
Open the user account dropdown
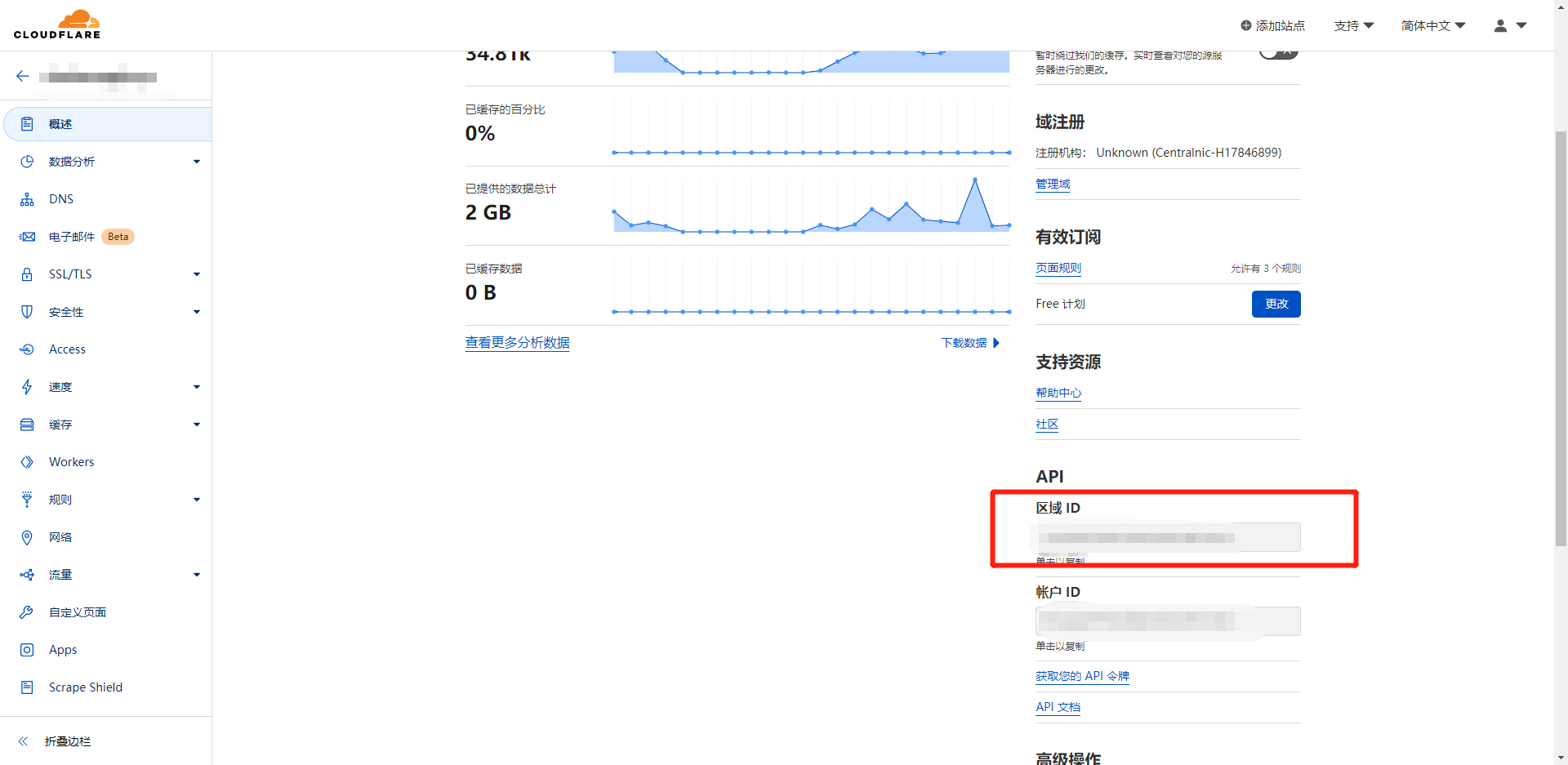(x=1510, y=26)
